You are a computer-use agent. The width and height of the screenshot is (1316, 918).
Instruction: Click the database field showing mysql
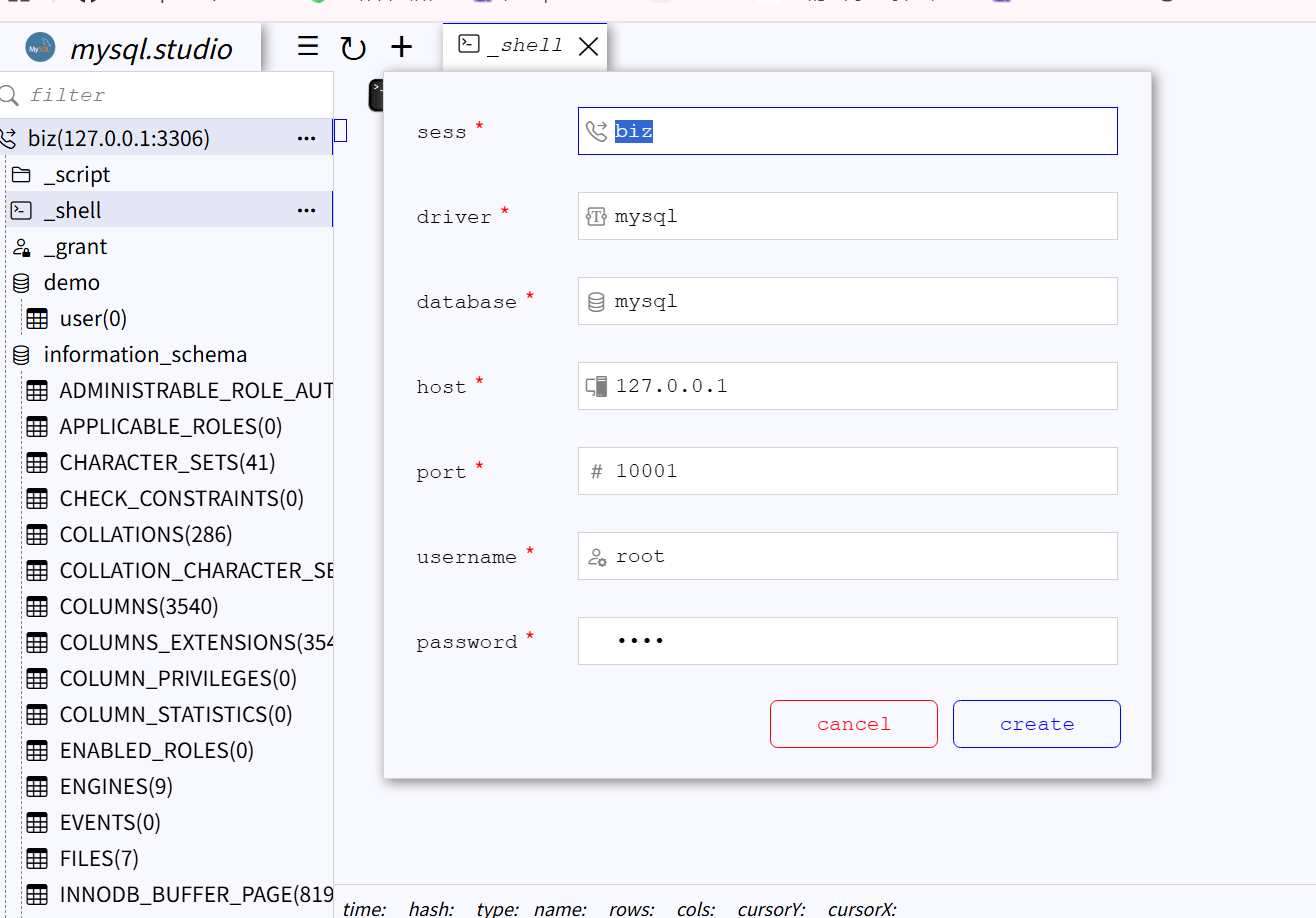tap(847, 301)
